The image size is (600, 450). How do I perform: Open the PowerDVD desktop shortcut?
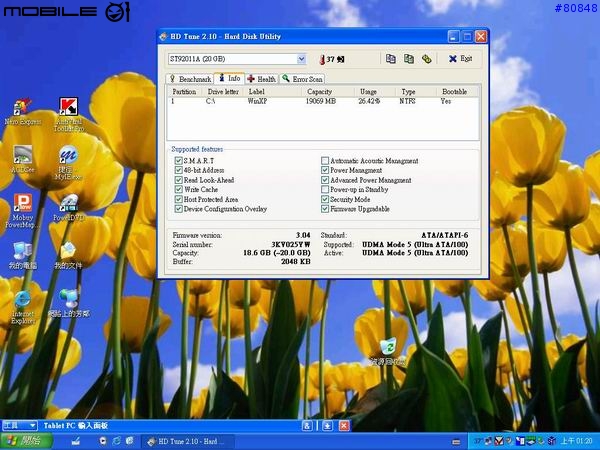(x=69, y=208)
